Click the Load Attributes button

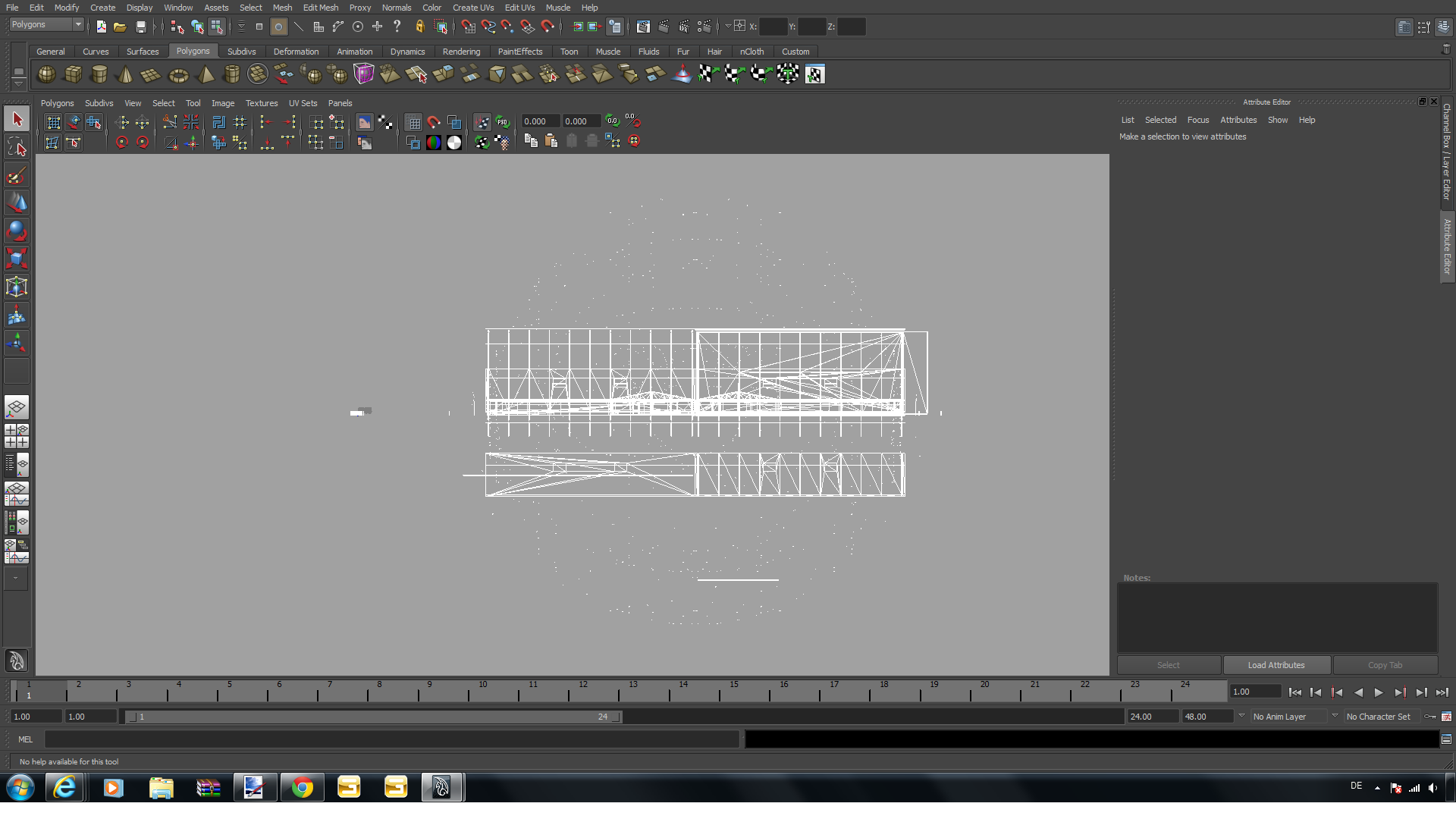1276,665
